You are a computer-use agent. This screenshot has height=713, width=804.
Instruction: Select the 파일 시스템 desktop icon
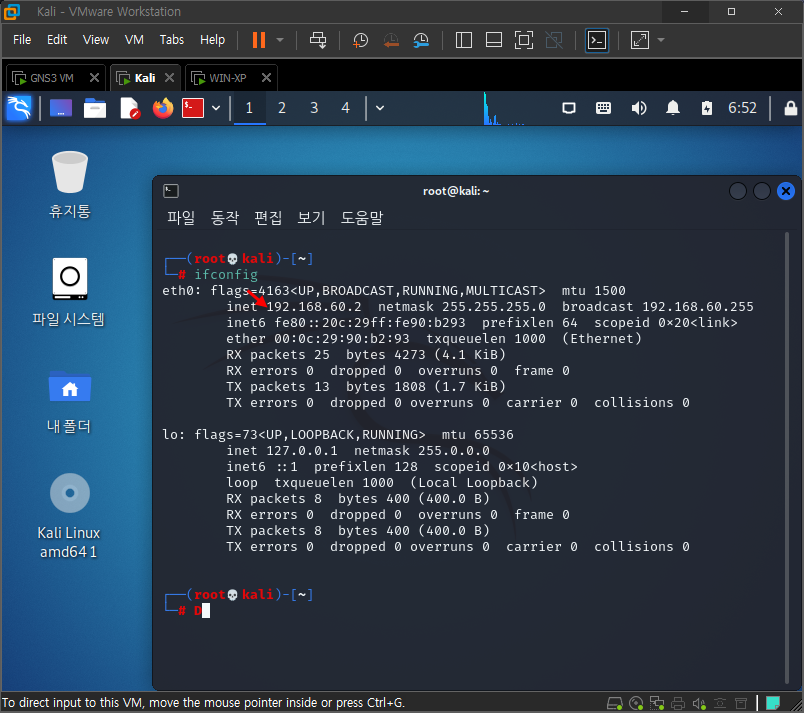click(69, 292)
